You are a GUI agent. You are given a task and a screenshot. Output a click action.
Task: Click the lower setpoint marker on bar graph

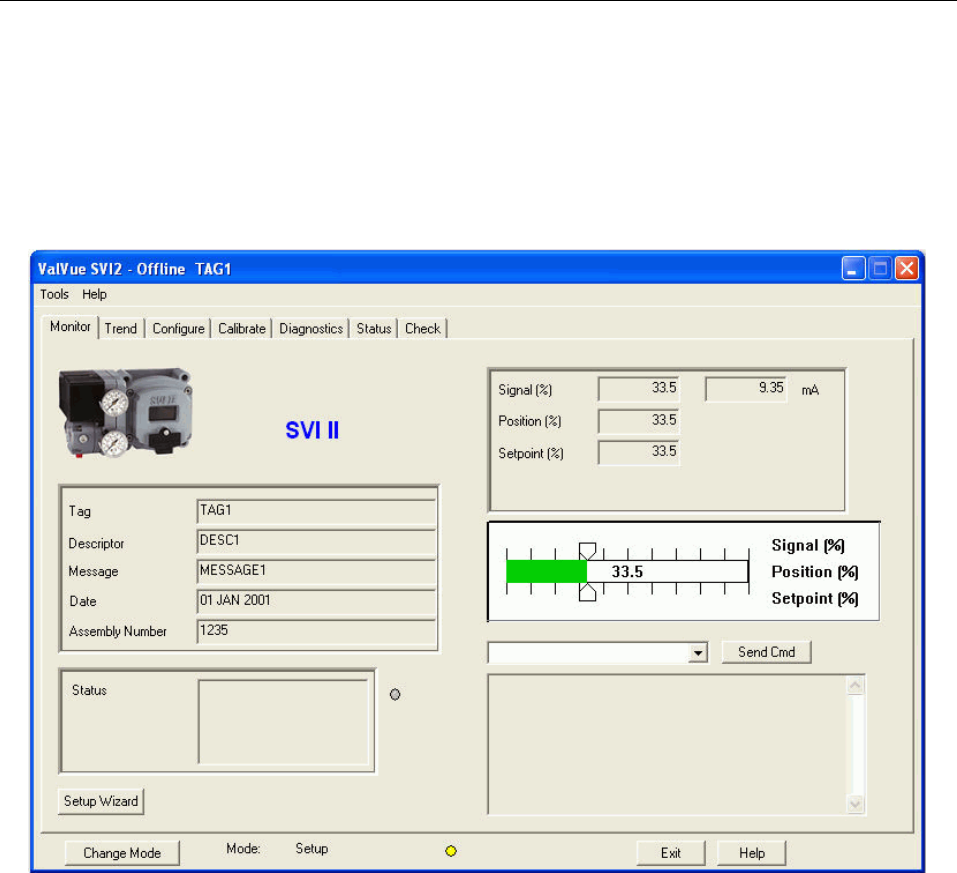pos(587,592)
